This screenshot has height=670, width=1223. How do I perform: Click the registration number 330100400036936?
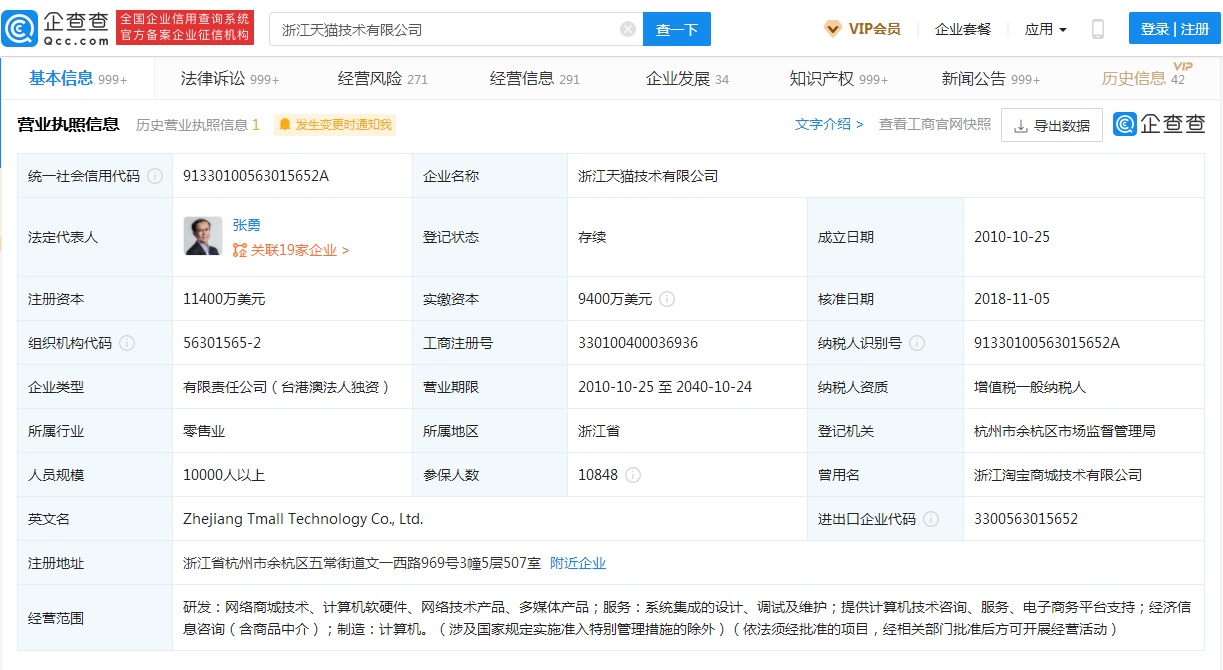[638, 343]
